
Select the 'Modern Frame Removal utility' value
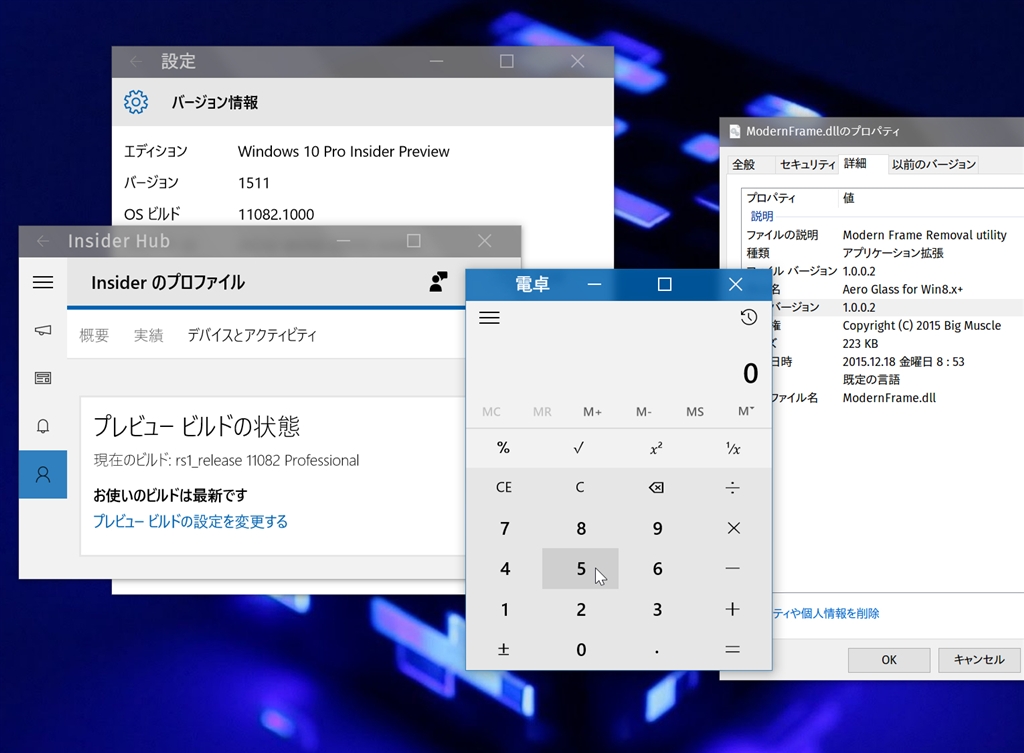[x=924, y=235]
